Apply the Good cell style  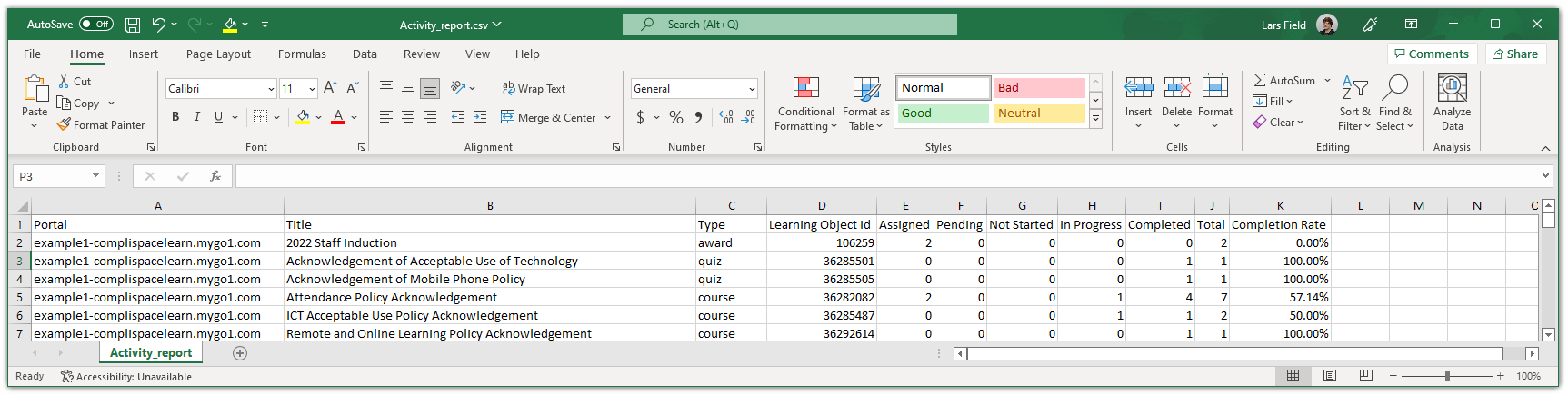943,113
